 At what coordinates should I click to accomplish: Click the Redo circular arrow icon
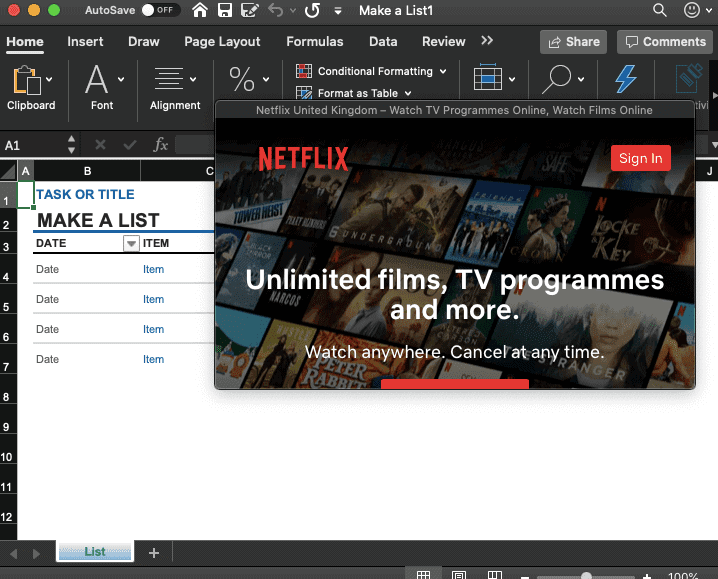(312, 10)
